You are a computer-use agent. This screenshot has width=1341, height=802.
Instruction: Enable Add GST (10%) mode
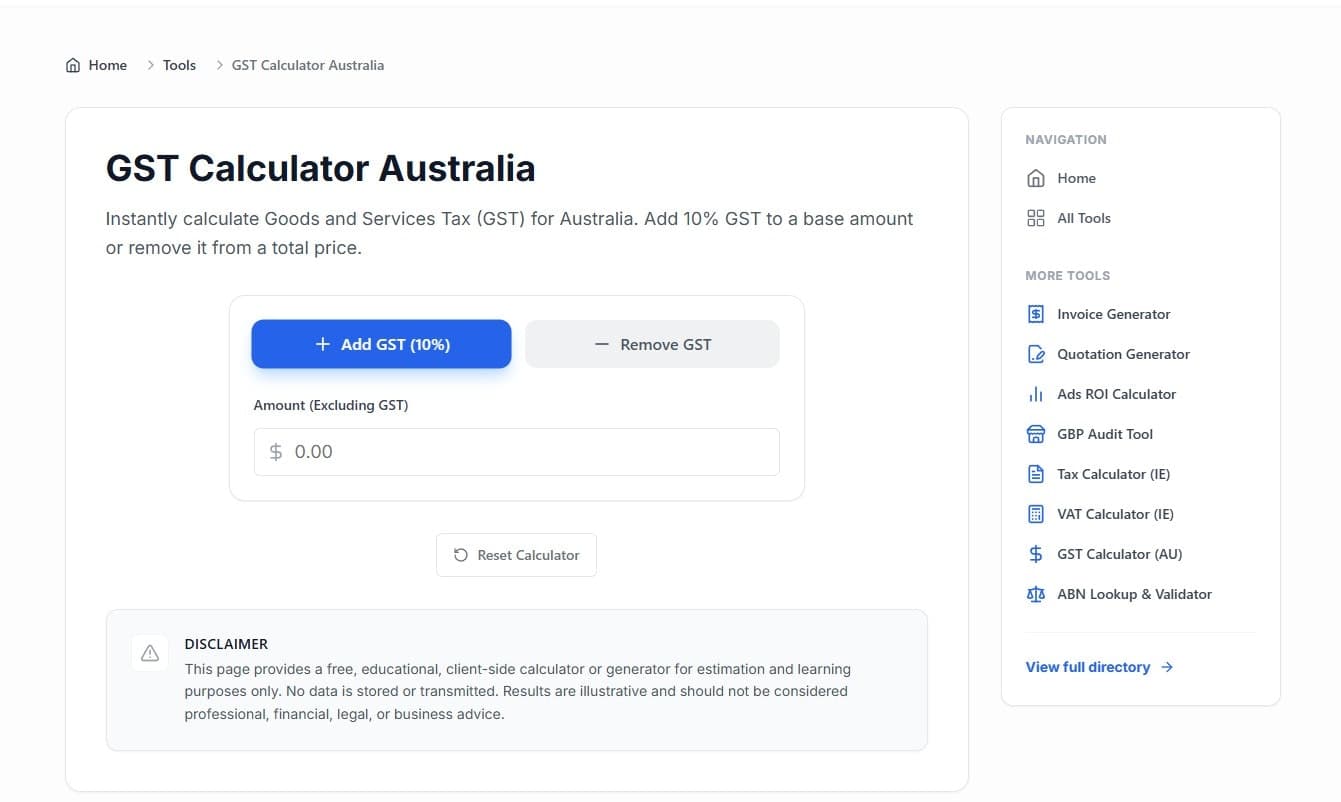click(x=381, y=343)
